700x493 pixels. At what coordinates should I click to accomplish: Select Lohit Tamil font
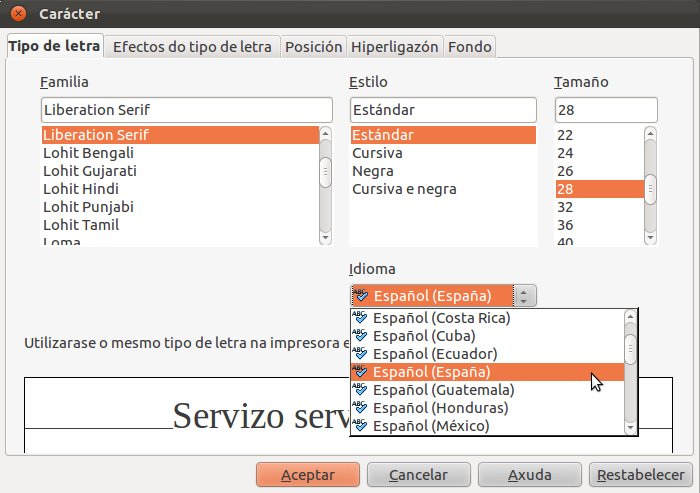[180, 225]
